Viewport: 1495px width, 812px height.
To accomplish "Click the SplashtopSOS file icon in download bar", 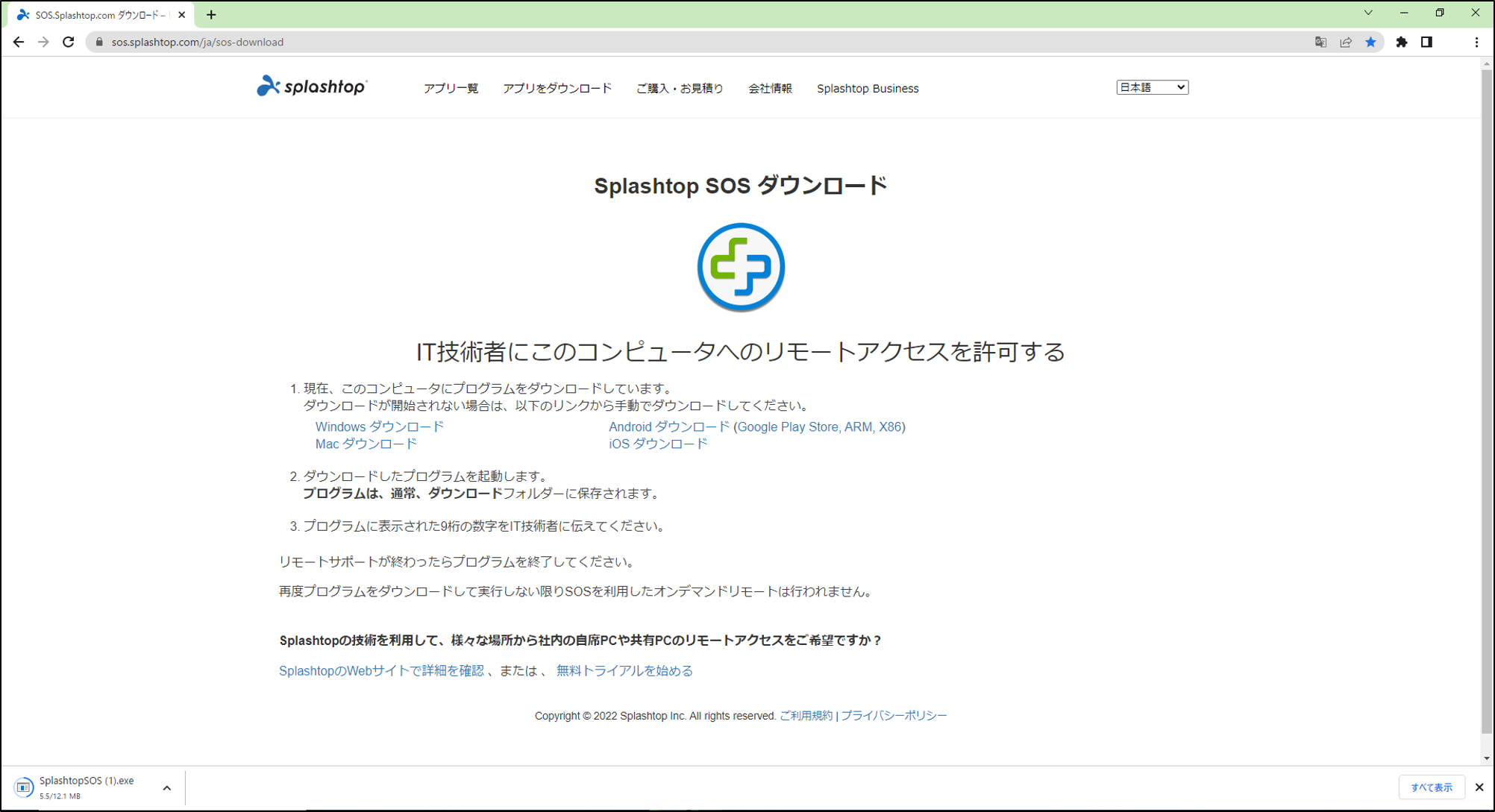I will pos(22,787).
